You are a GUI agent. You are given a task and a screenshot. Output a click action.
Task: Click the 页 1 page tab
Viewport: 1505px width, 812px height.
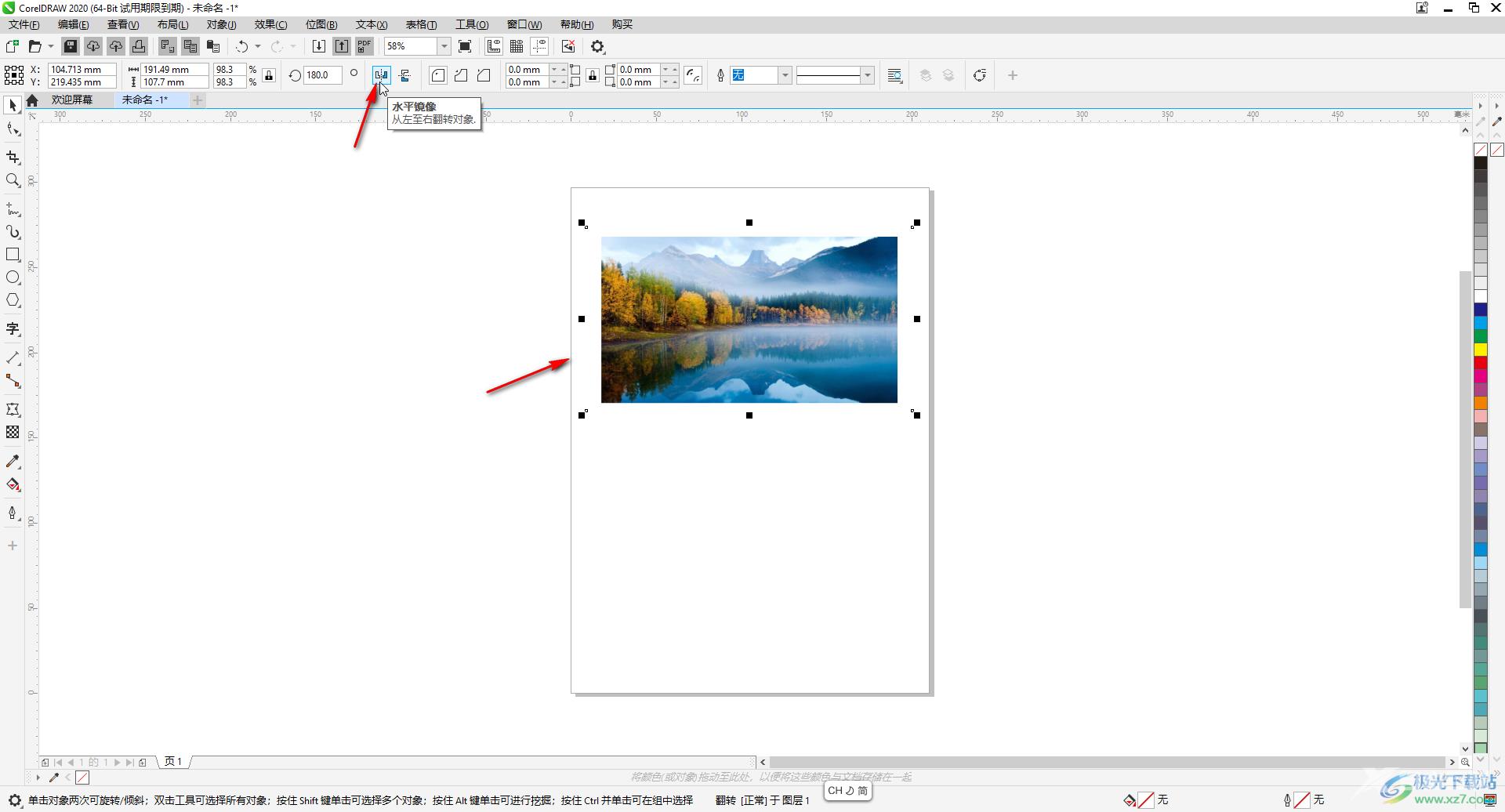174,761
